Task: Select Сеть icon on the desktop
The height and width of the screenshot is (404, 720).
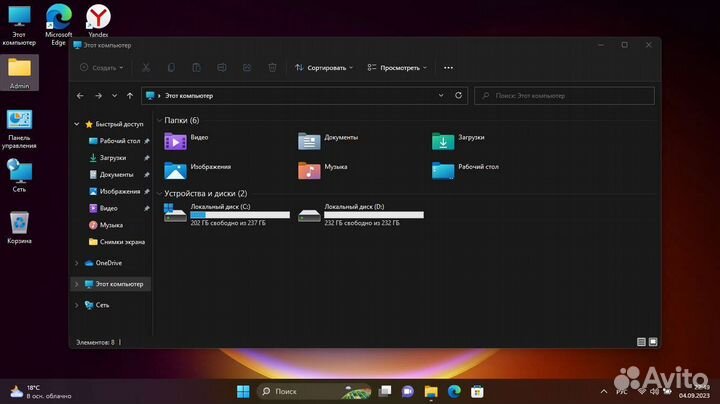Action: pos(19,175)
